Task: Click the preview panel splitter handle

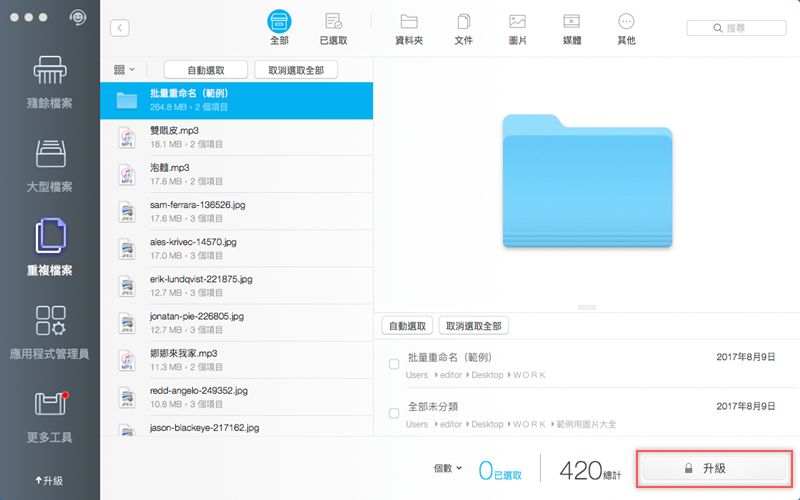Action: (x=587, y=307)
